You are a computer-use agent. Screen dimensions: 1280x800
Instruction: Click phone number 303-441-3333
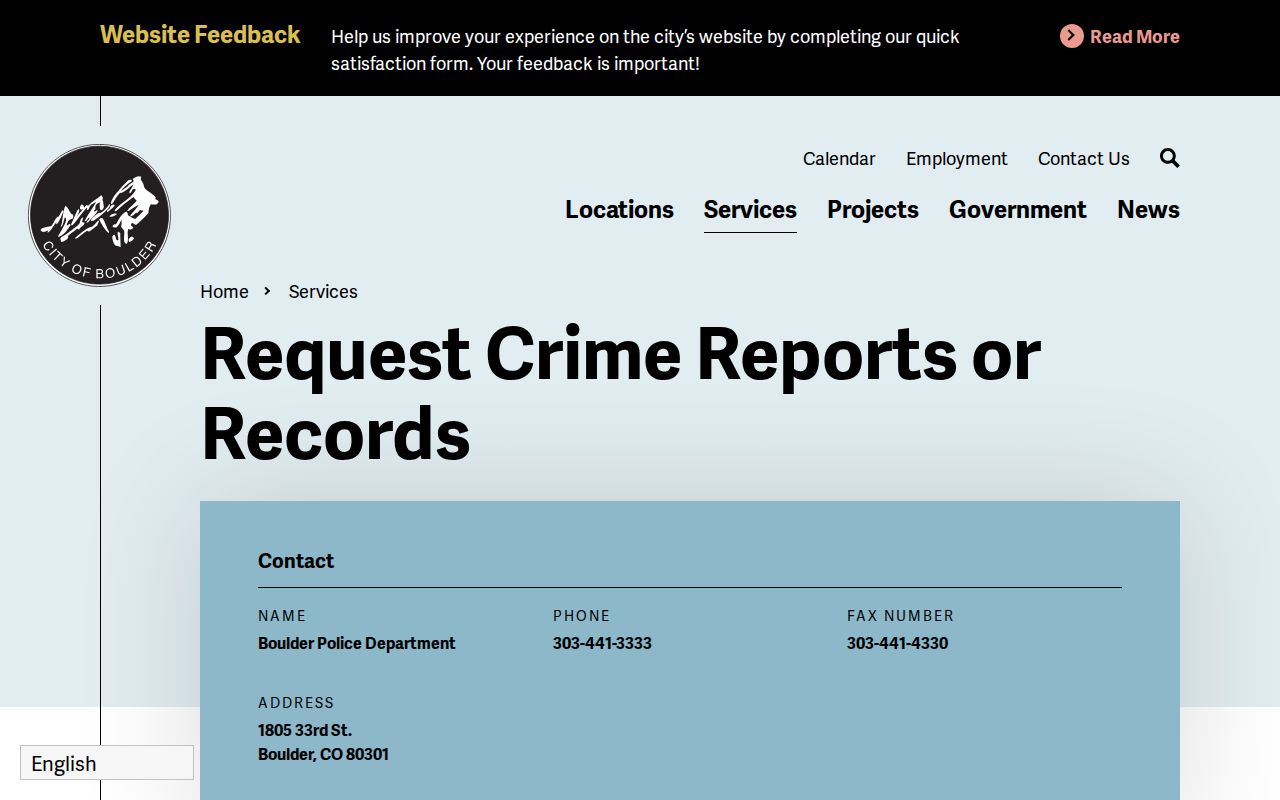[x=602, y=643]
